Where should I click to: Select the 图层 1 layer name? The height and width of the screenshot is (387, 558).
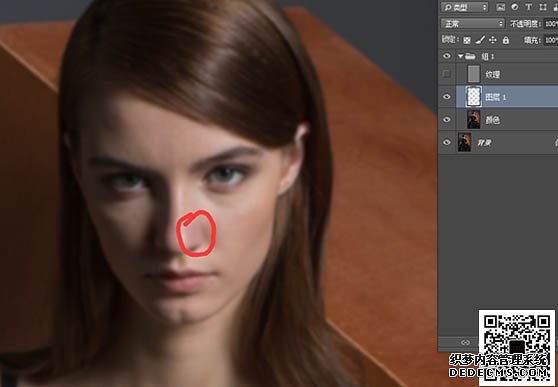pos(496,97)
